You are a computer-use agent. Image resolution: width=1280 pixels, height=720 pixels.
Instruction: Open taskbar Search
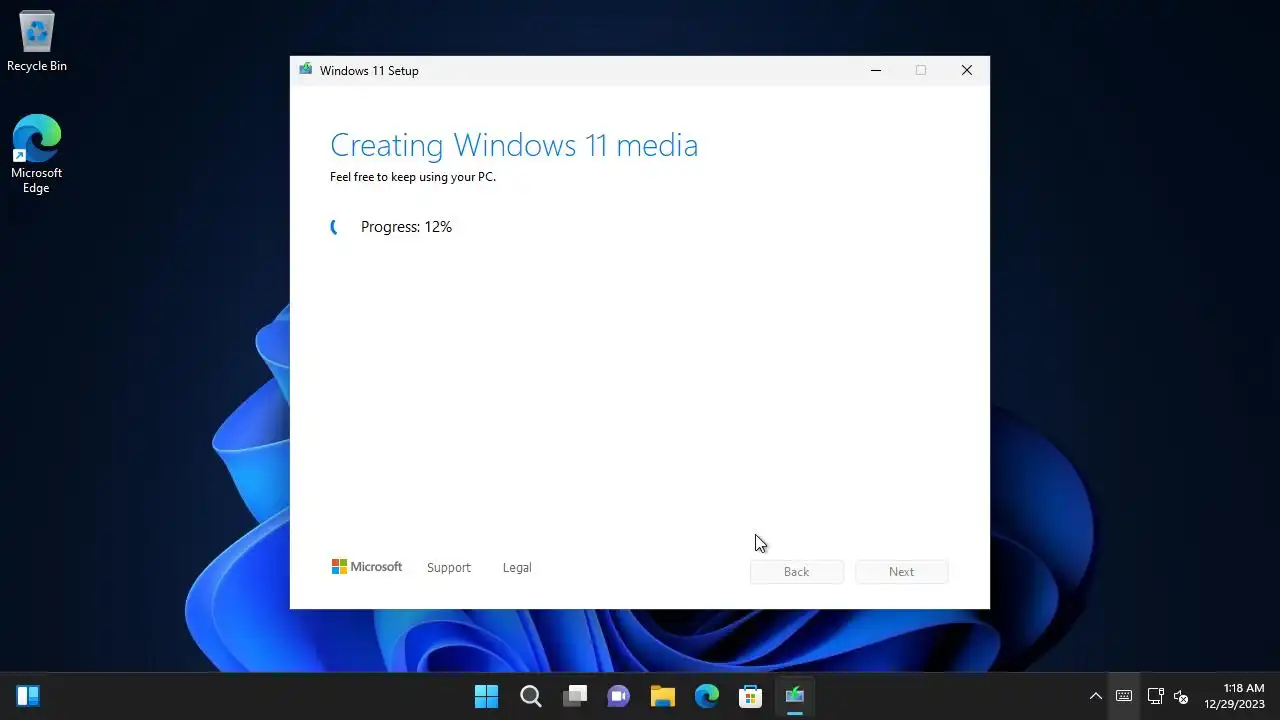[531, 696]
